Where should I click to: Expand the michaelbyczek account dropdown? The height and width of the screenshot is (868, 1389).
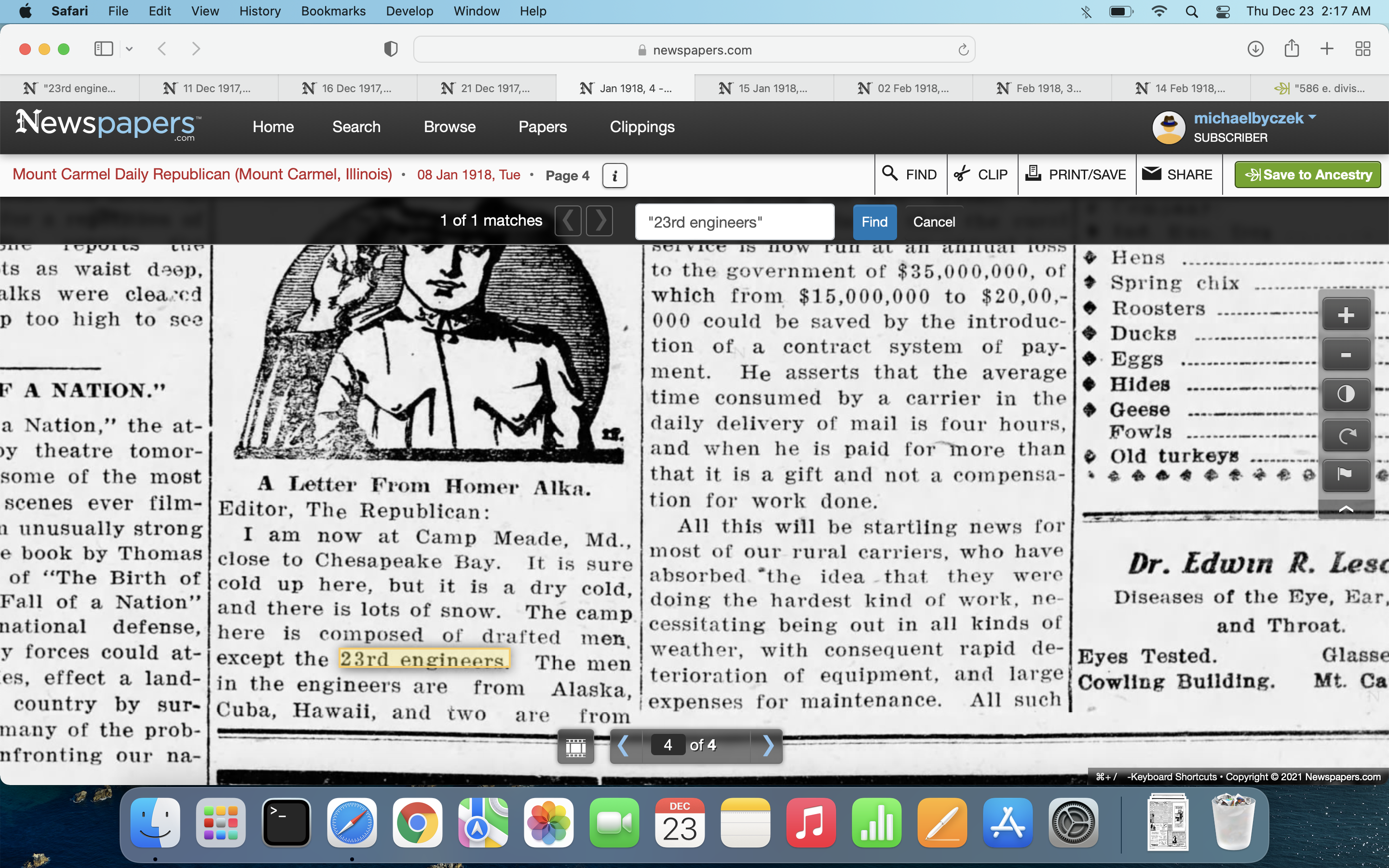pyautogui.click(x=1312, y=118)
